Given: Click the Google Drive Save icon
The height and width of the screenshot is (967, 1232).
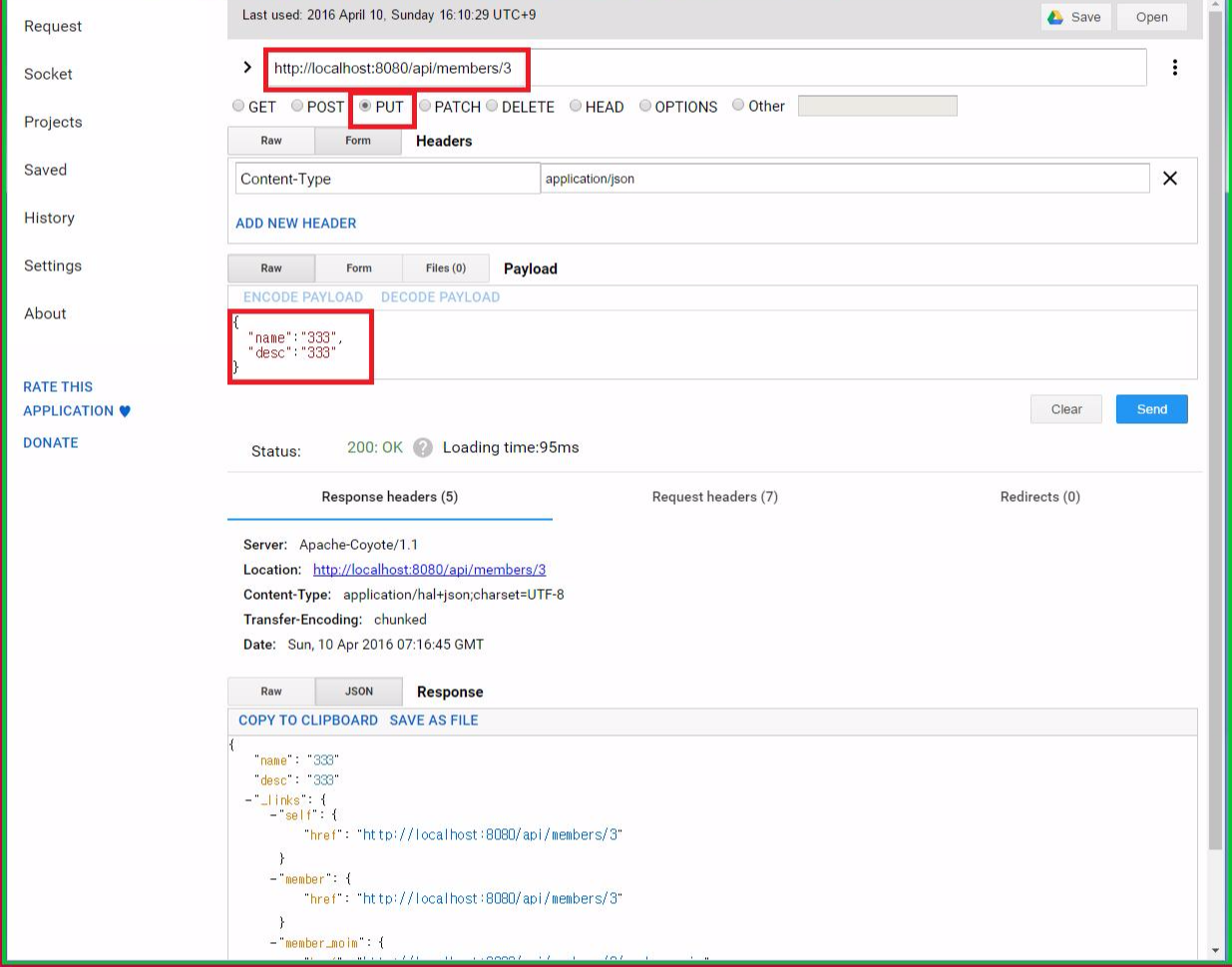Looking at the screenshot, I should click(x=1055, y=17).
